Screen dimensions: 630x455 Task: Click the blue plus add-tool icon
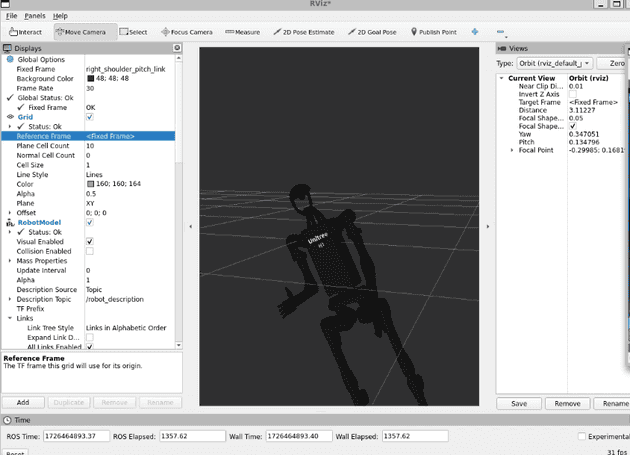click(475, 32)
